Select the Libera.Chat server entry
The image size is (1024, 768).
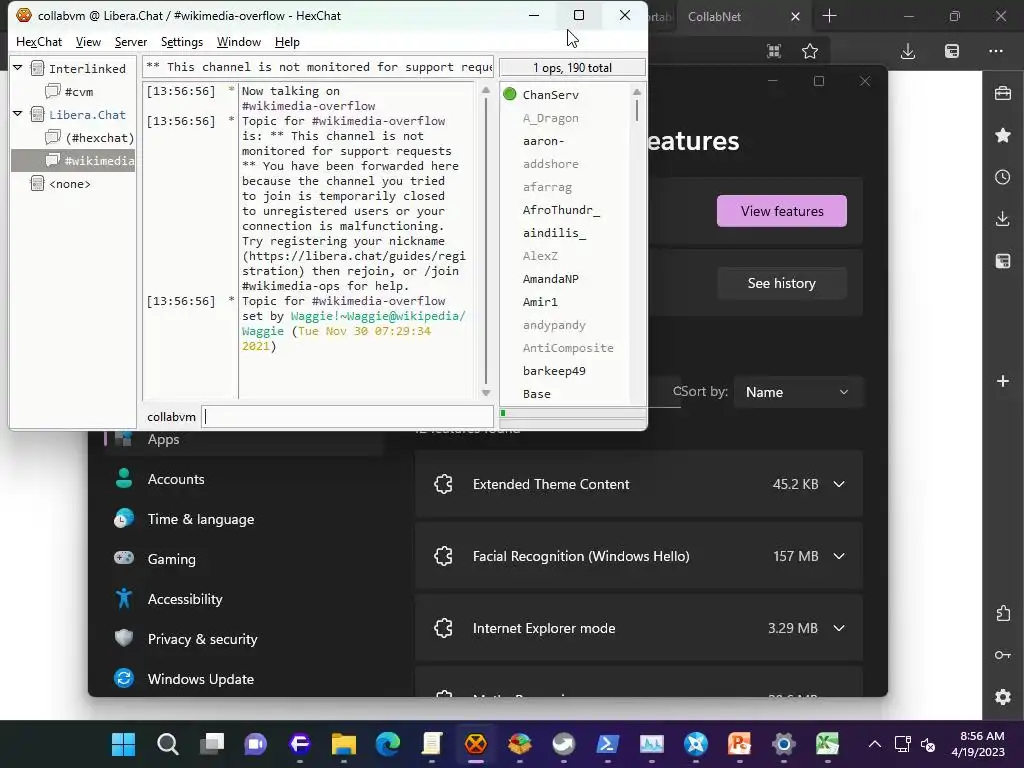[x=87, y=115]
